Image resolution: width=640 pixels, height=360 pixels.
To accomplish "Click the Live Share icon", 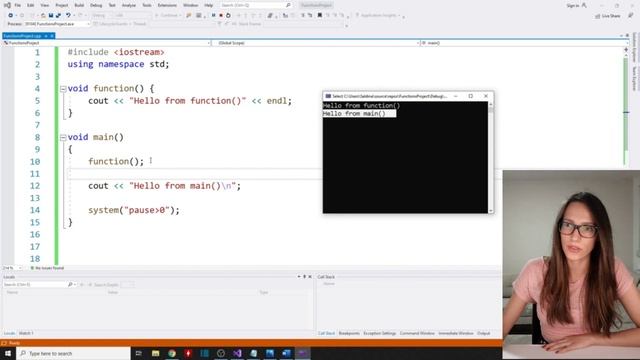I will (x=598, y=16).
